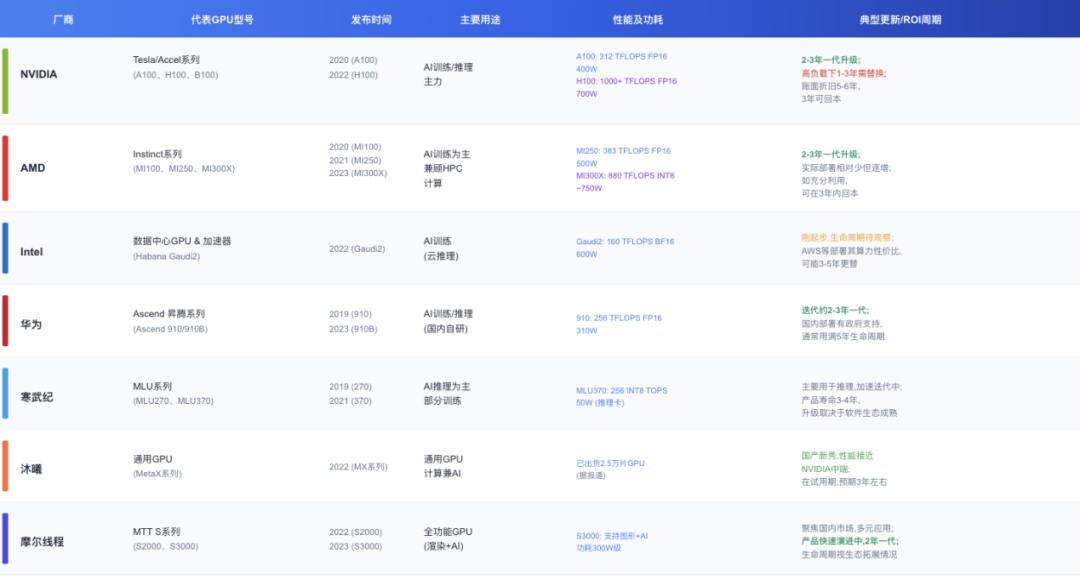Select the purple bar beside 摩尔线程
The height and width of the screenshot is (586, 1080).
tap(5, 540)
